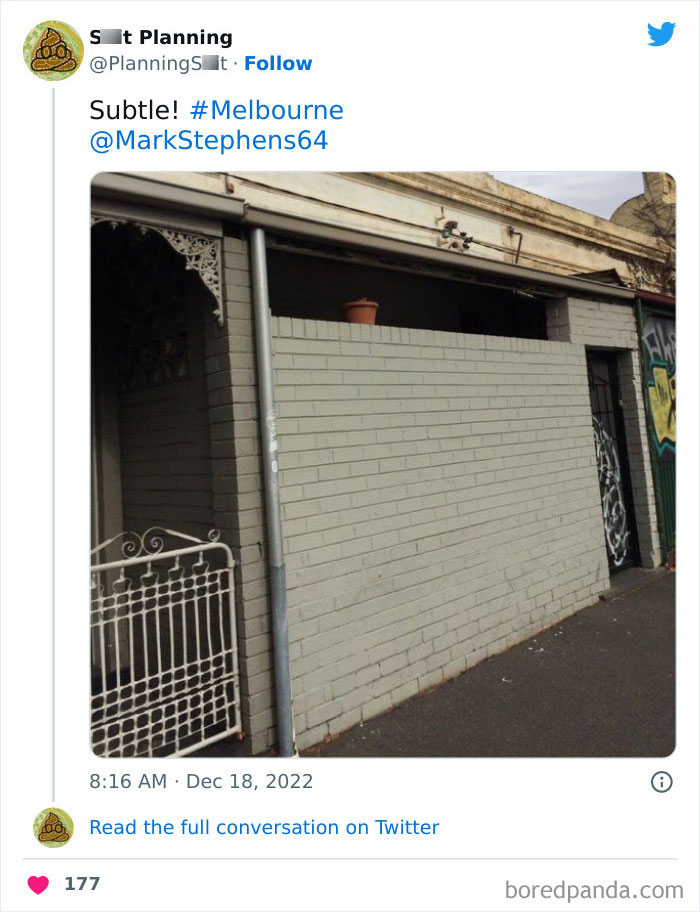Click the Dec 18, 2022 date
This screenshot has height=912, width=700.
click(249, 781)
